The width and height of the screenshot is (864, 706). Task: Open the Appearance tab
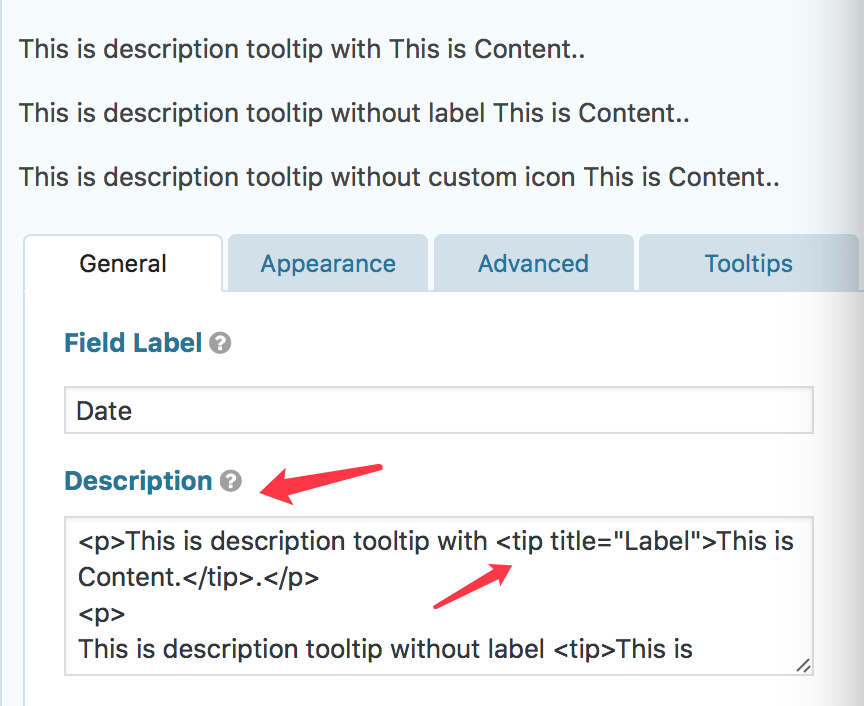(x=328, y=264)
